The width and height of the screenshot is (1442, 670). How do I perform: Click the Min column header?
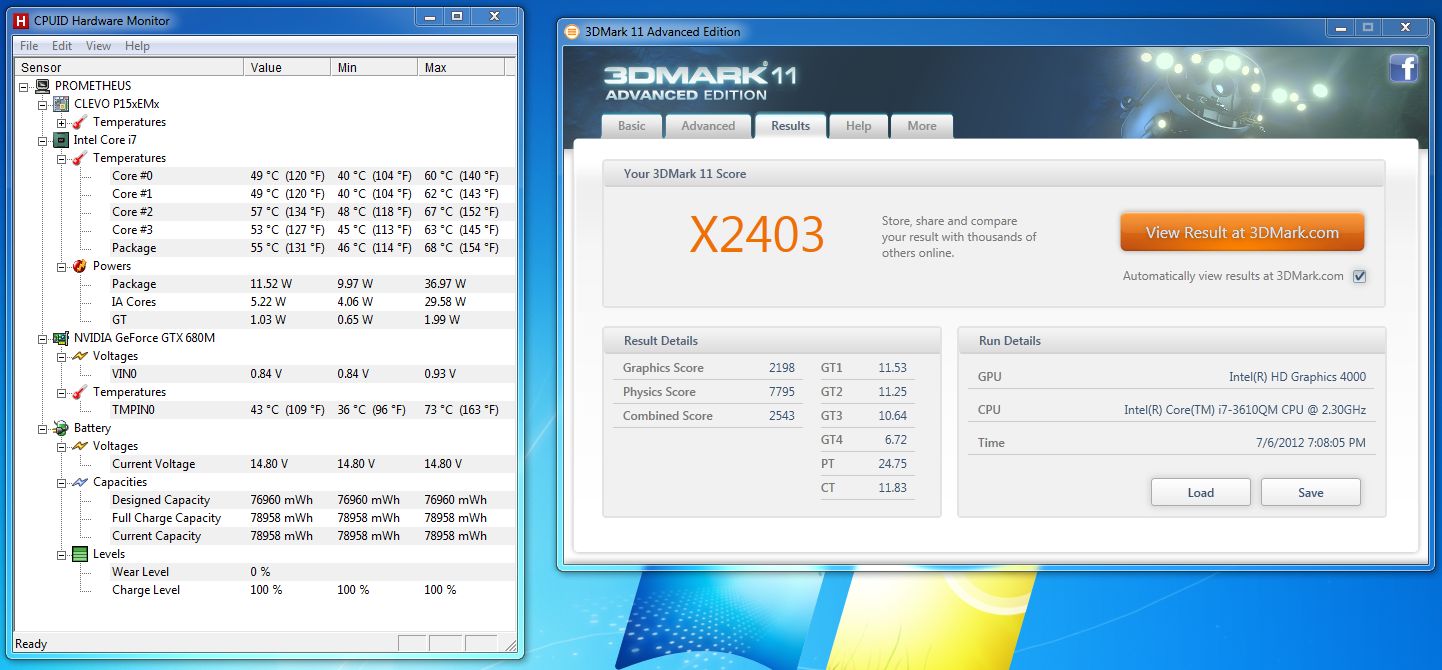click(x=374, y=68)
